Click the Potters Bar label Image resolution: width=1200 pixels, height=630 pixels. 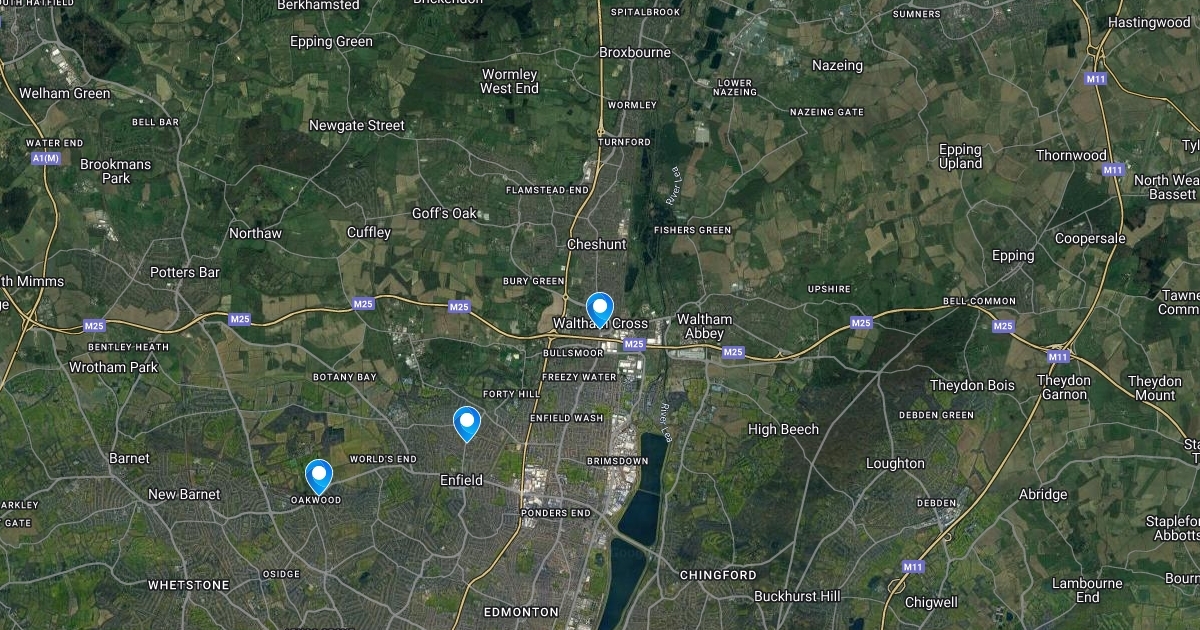(x=184, y=272)
